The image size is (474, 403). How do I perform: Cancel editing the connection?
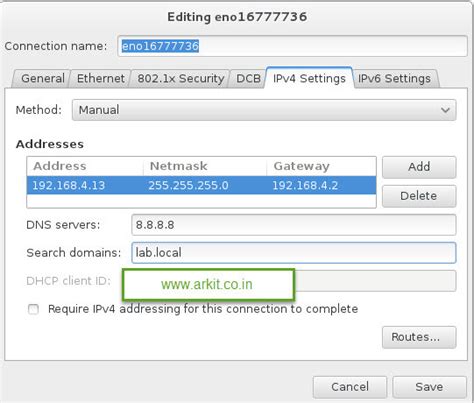(x=350, y=387)
